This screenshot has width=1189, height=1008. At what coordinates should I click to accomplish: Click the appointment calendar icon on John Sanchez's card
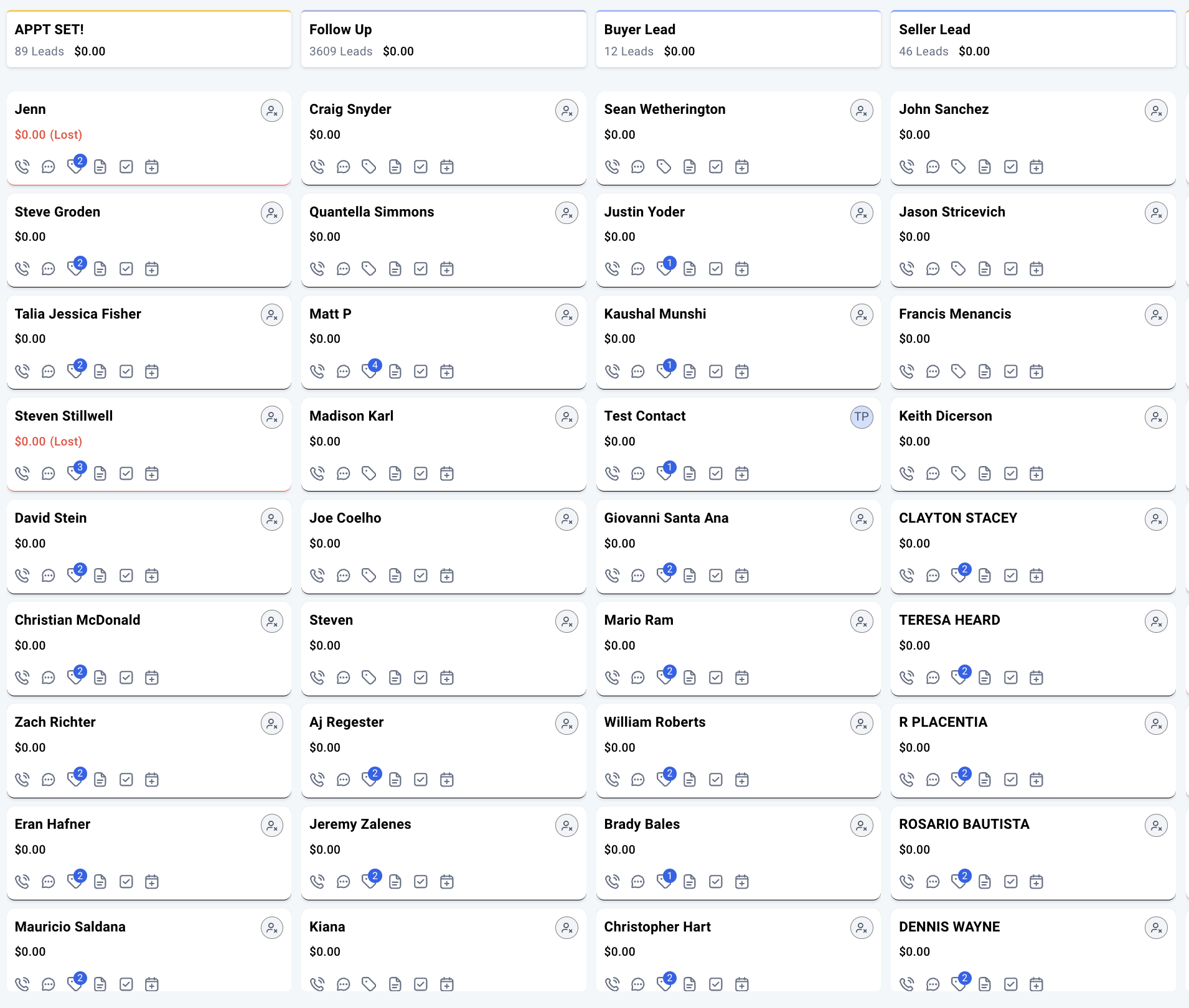(x=1036, y=167)
